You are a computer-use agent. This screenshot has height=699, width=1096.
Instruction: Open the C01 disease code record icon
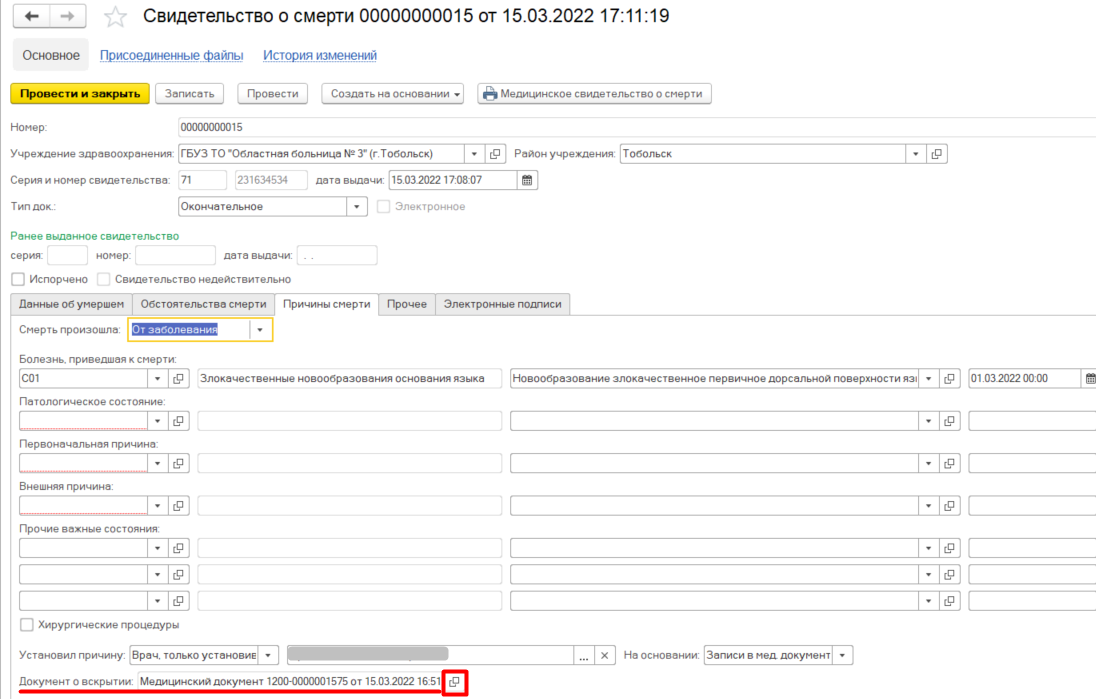179,379
